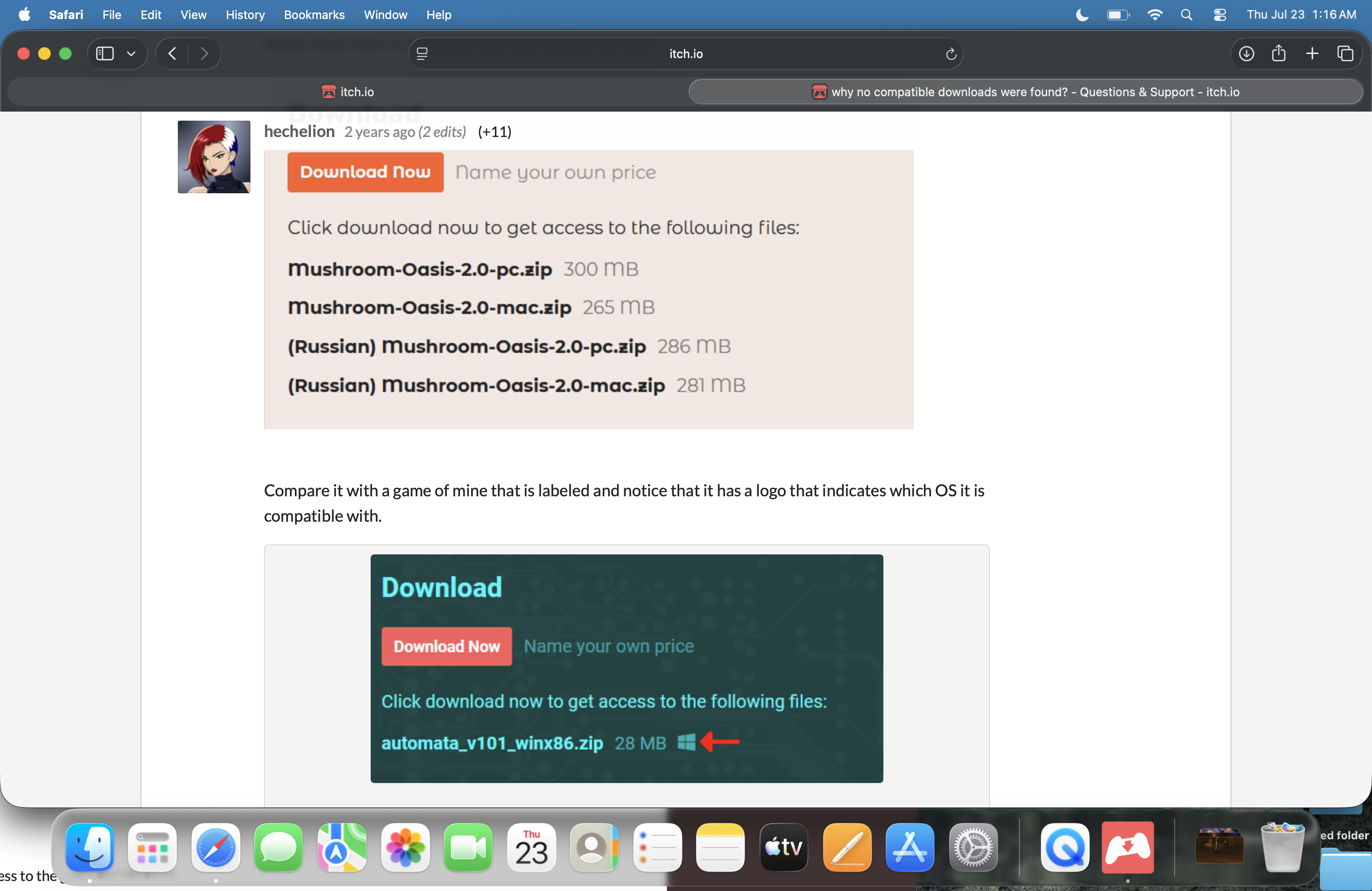Check the battery status icon

1118,15
